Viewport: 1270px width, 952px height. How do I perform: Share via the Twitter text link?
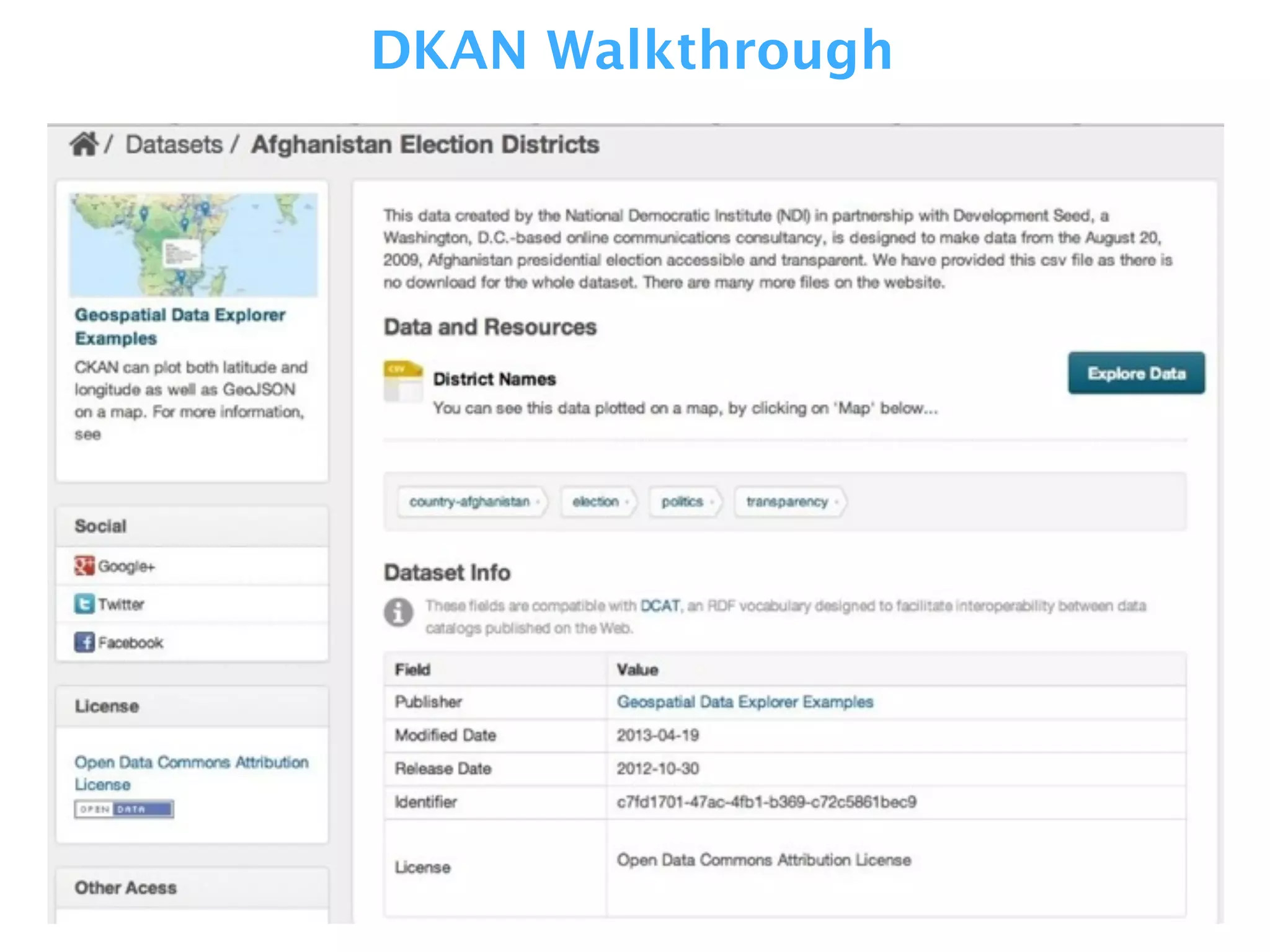pyautogui.click(x=122, y=604)
